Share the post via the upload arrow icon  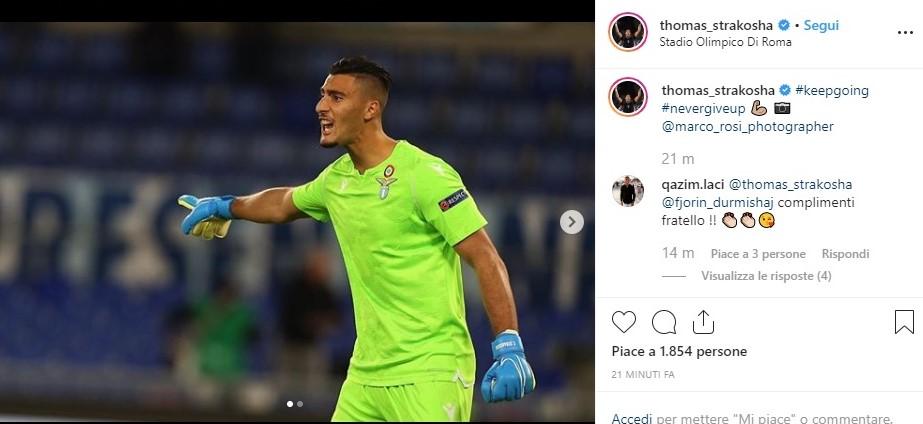(703, 322)
